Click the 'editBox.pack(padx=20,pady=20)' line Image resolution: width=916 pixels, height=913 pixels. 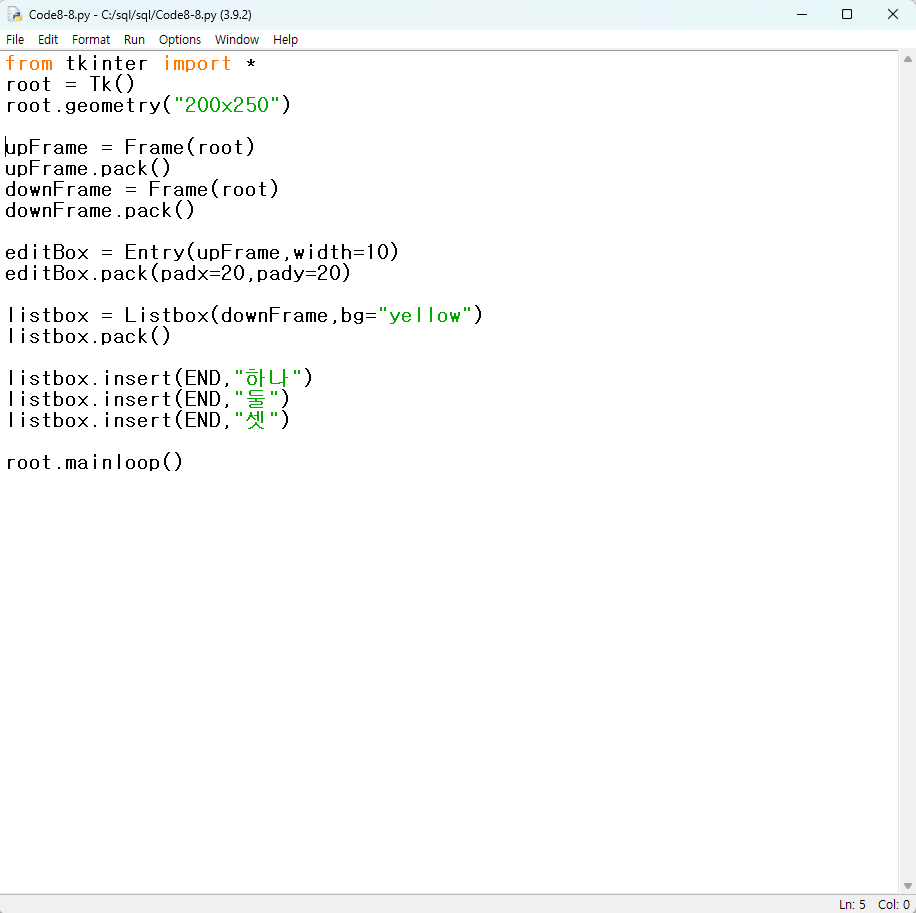click(x=178, y=273)
